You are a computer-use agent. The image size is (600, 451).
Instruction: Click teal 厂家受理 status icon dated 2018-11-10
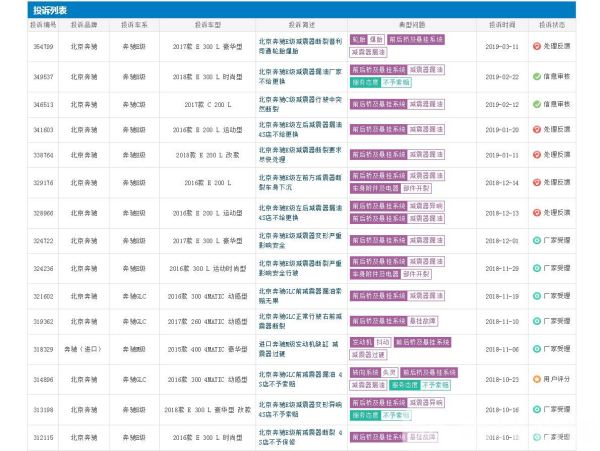tap(536, 321)
